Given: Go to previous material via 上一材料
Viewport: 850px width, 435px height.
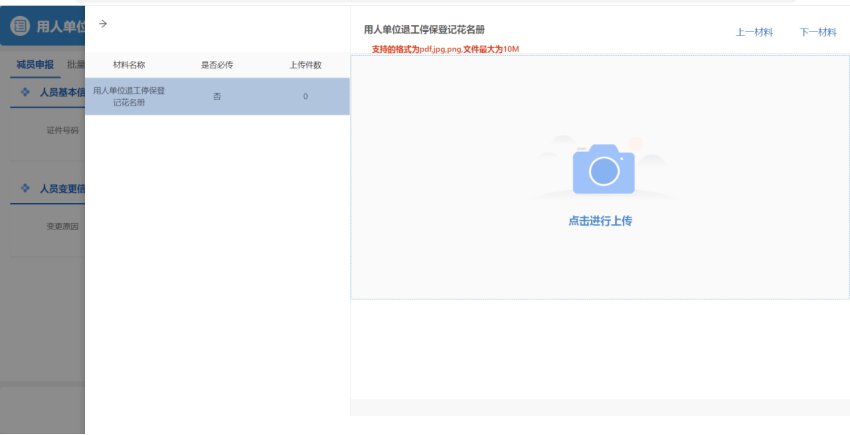Looking at the screenshot, I should coord(754,32).
